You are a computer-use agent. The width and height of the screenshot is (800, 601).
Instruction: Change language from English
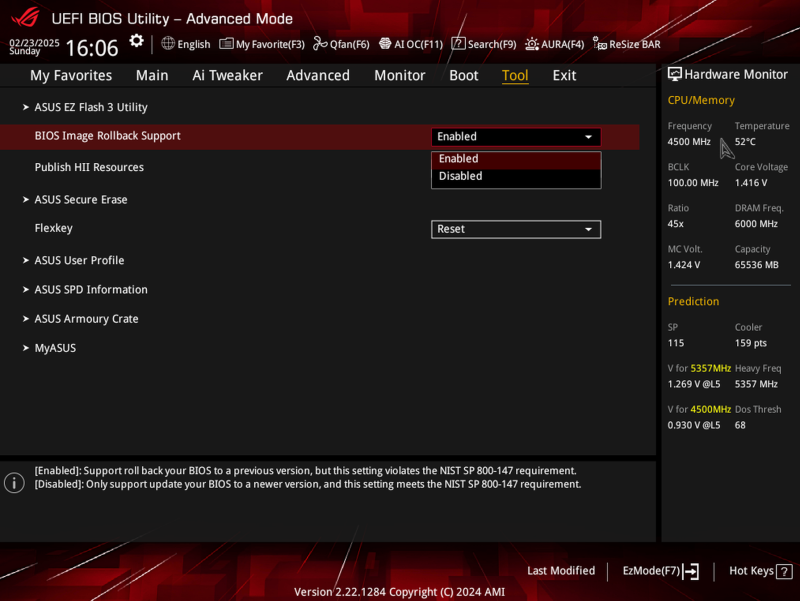pyautogui.click(x=186, y=44)
